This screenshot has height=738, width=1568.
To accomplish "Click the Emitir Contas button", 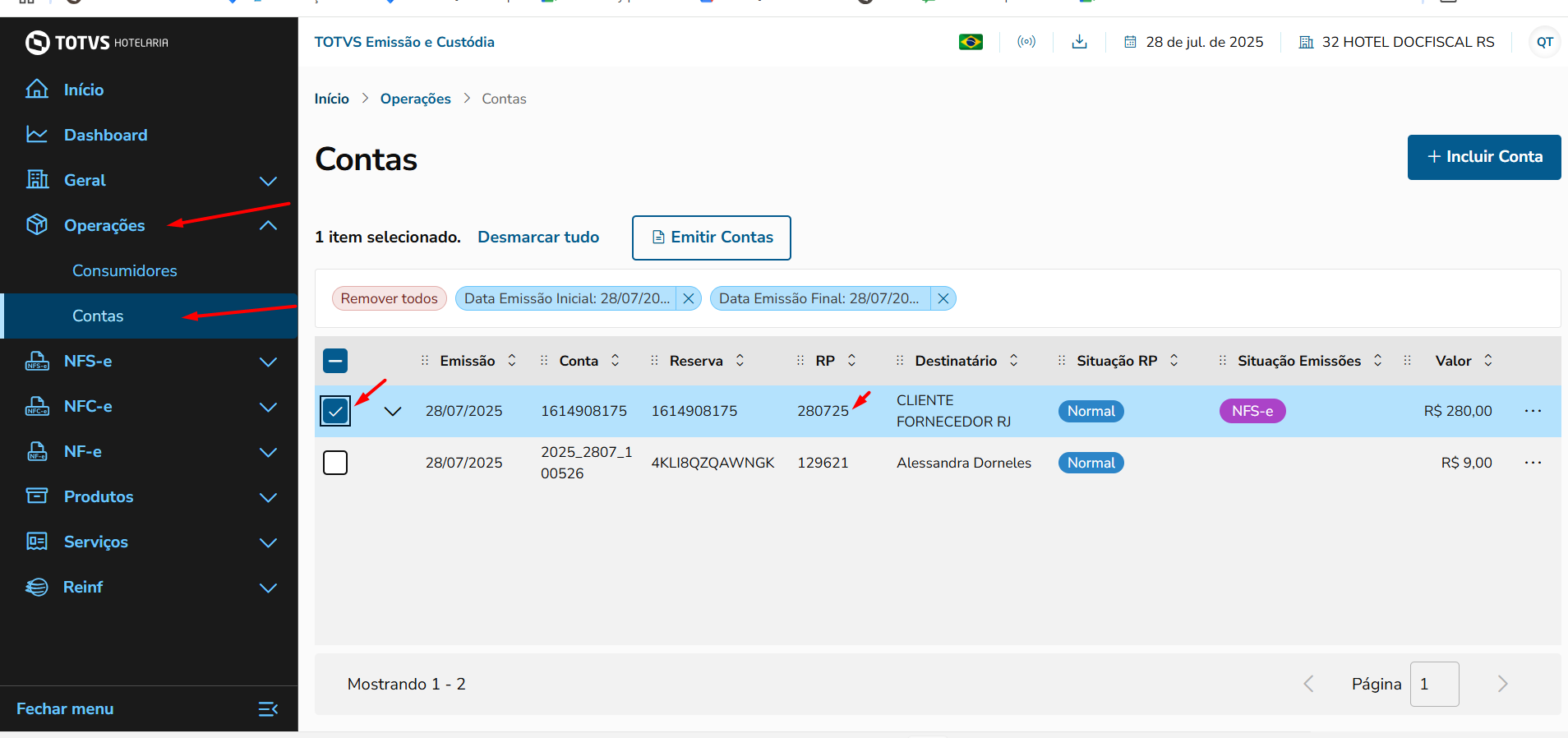I will (712, 238).
